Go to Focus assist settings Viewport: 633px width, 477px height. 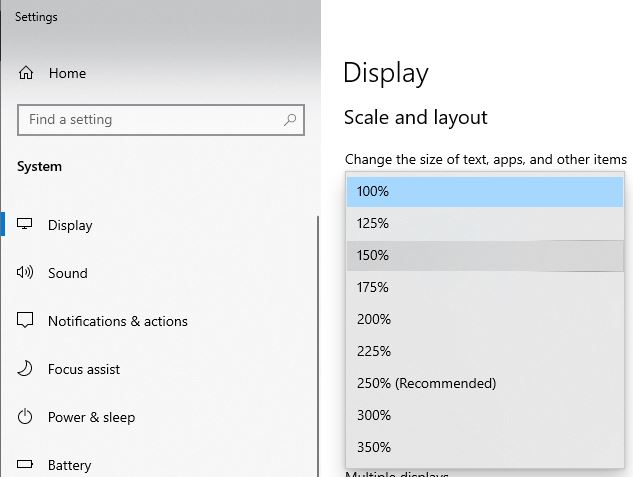(84, 369)
